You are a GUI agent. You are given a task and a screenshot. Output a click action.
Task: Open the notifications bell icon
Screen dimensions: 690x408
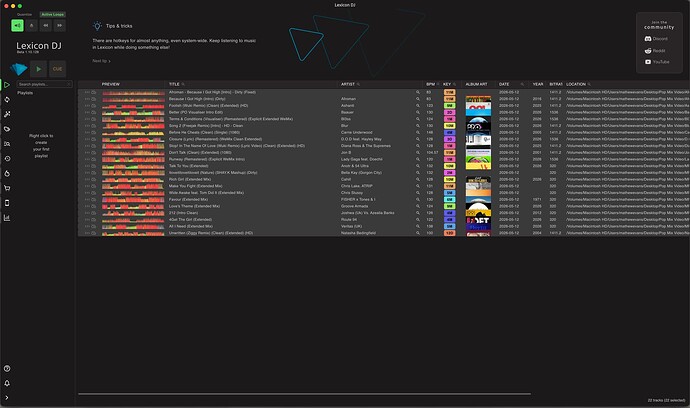click(x=7, y=383)
